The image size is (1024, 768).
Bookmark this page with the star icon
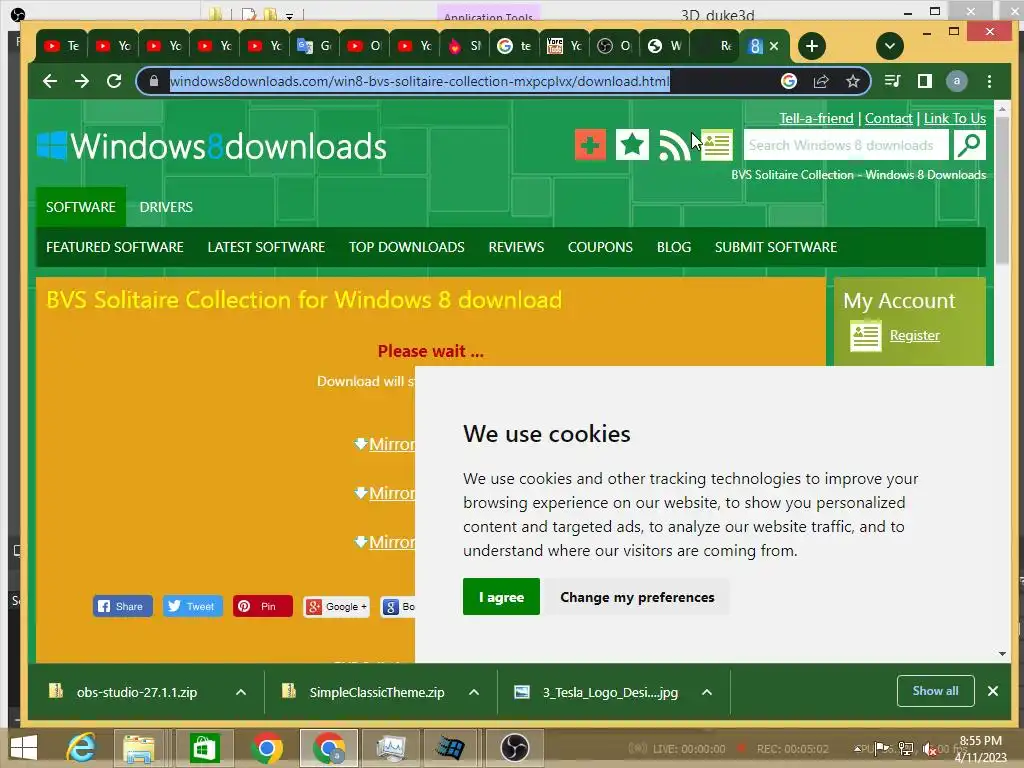pyautogui.click(x=853, y=81)
